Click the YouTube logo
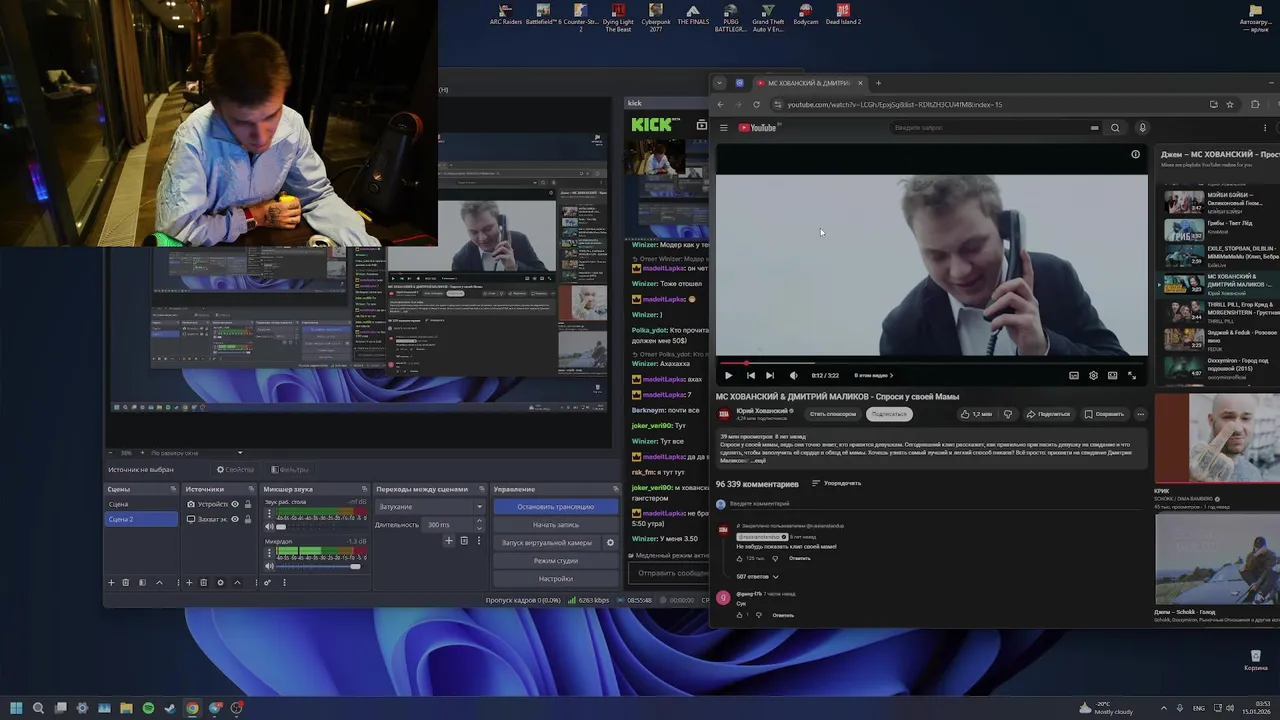The image size is (1280, 720). coord(757,127)
